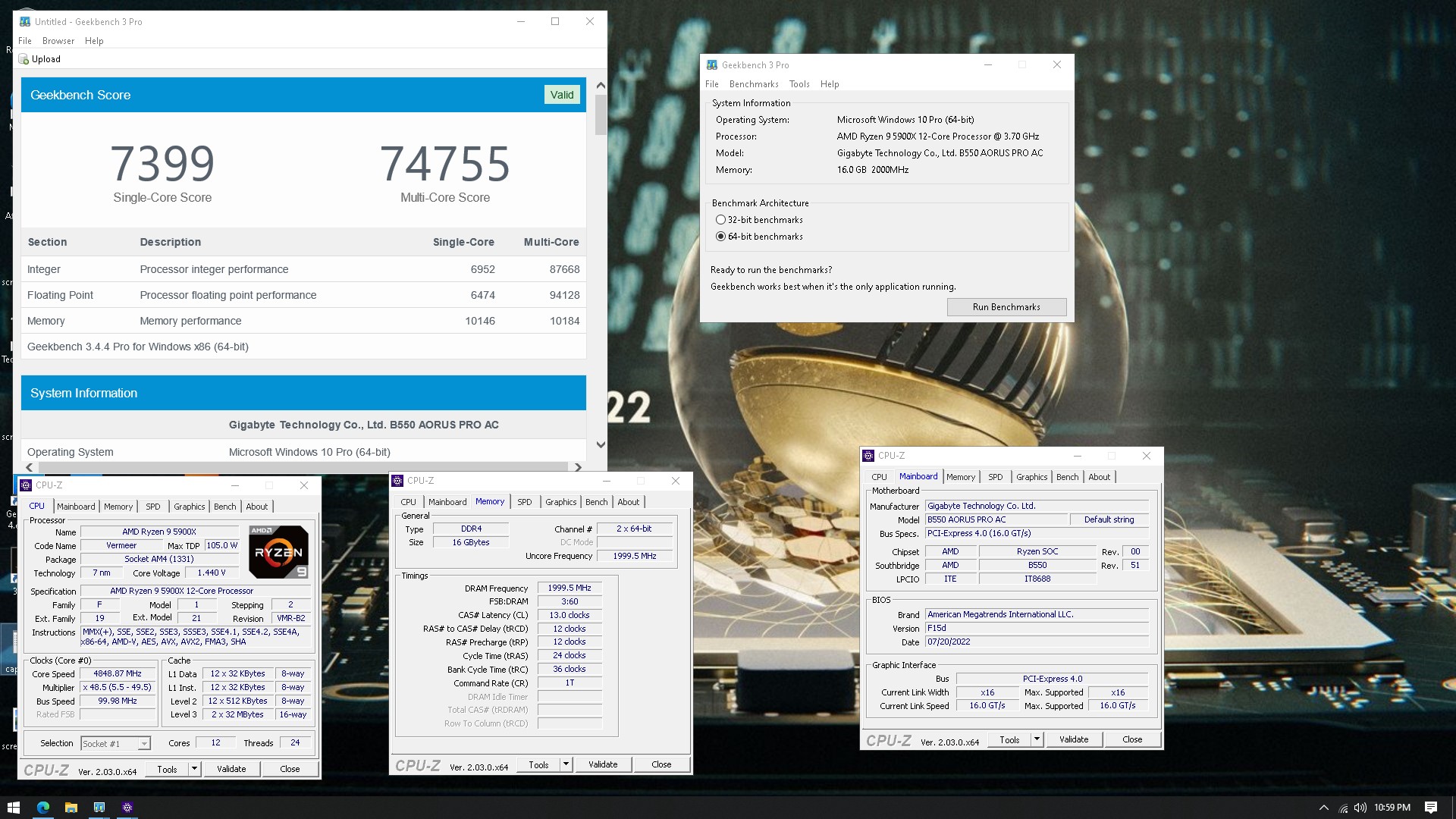Click the Geekbench title bar icon of the Untitled window
1456x819 pixels.
(25, 21)
